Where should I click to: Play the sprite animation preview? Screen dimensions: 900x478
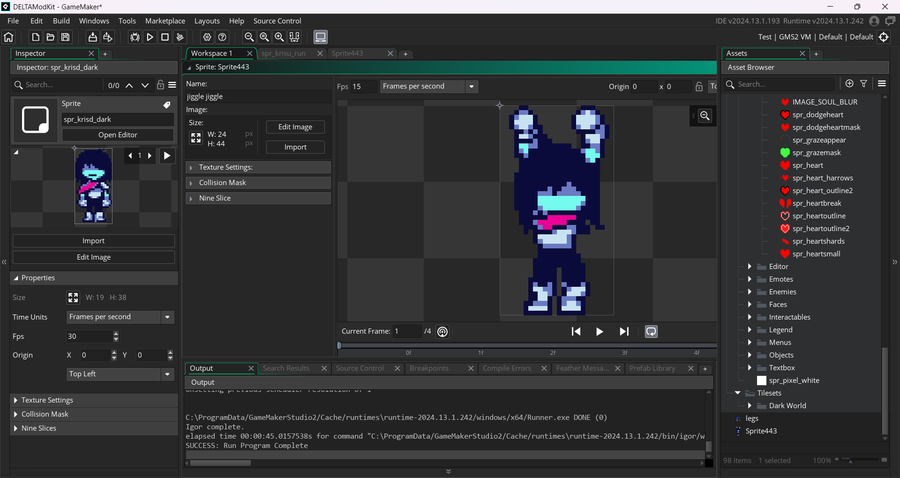tap(599, 332)
